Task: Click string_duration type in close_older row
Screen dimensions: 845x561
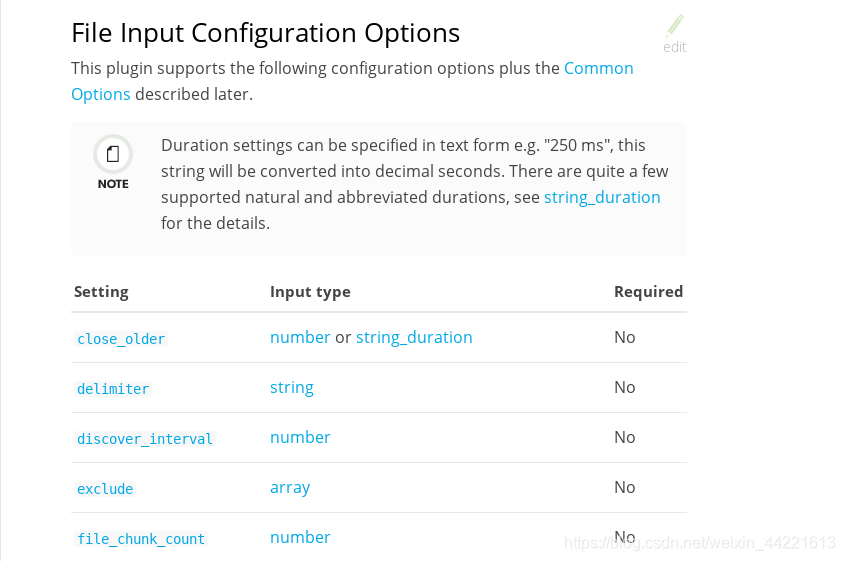Action: [x=414, y=337]
